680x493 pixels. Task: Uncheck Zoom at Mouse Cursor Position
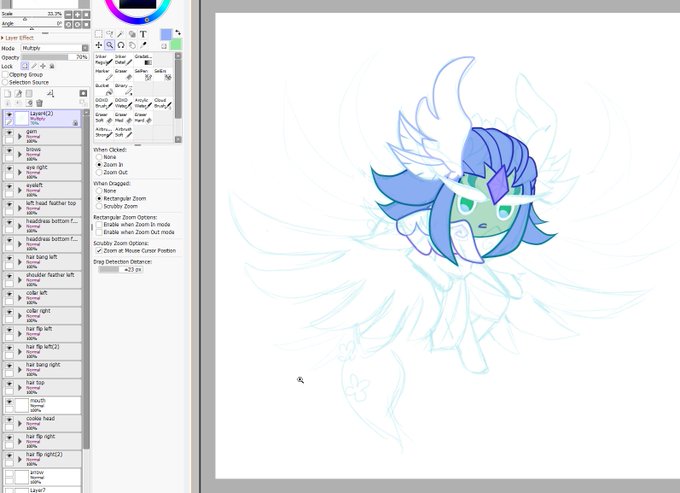(x=99, y=251)
